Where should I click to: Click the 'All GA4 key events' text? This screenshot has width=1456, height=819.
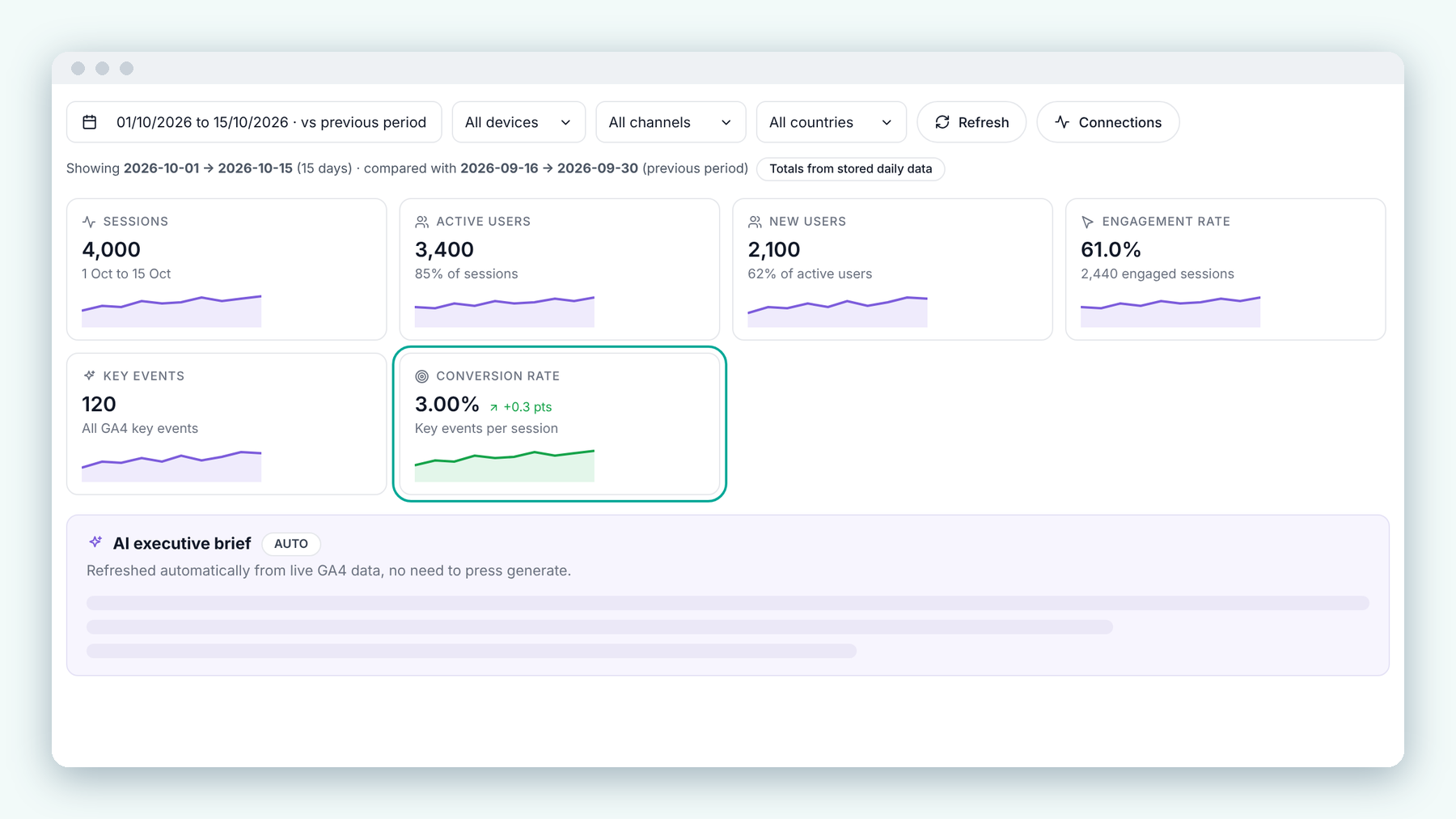pos(140,429)
